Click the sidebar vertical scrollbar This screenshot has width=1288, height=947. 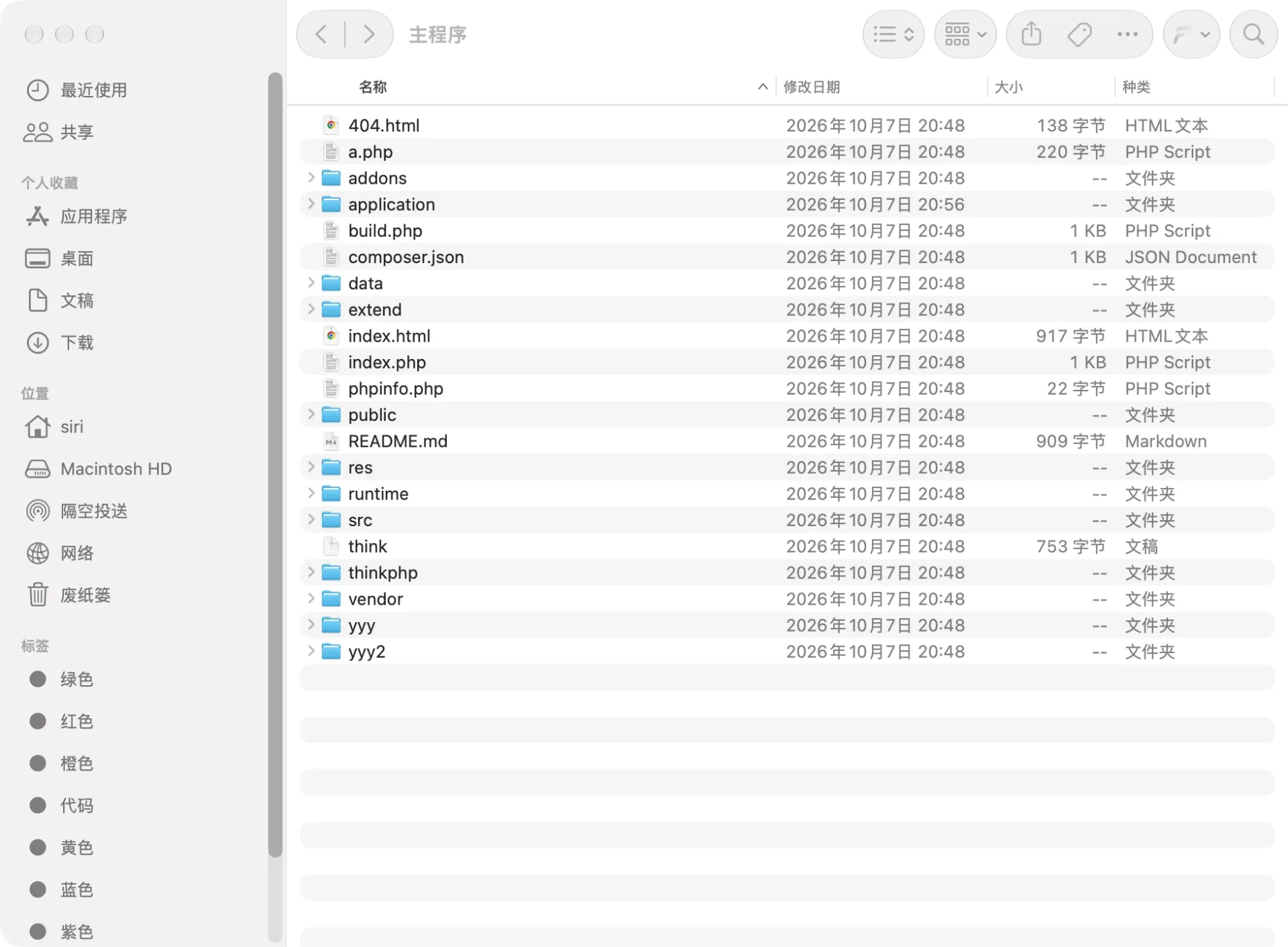275,464
